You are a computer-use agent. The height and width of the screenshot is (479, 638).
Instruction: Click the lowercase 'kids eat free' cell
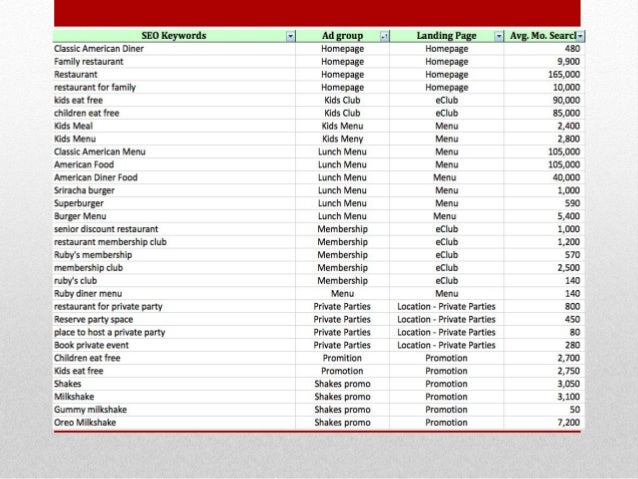point(174,100)
